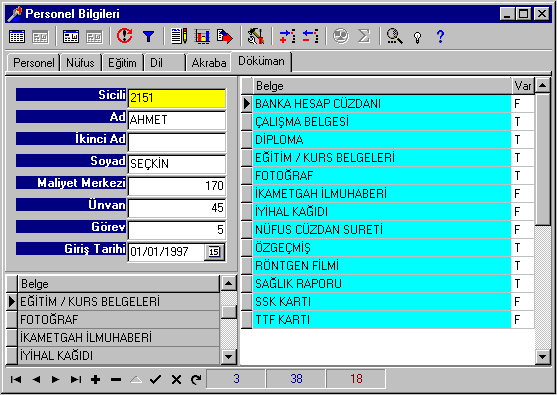This screenshot has width=557, height=395.
Task: Click the Giriş Tarihi date field
Action: pos(166,252)
